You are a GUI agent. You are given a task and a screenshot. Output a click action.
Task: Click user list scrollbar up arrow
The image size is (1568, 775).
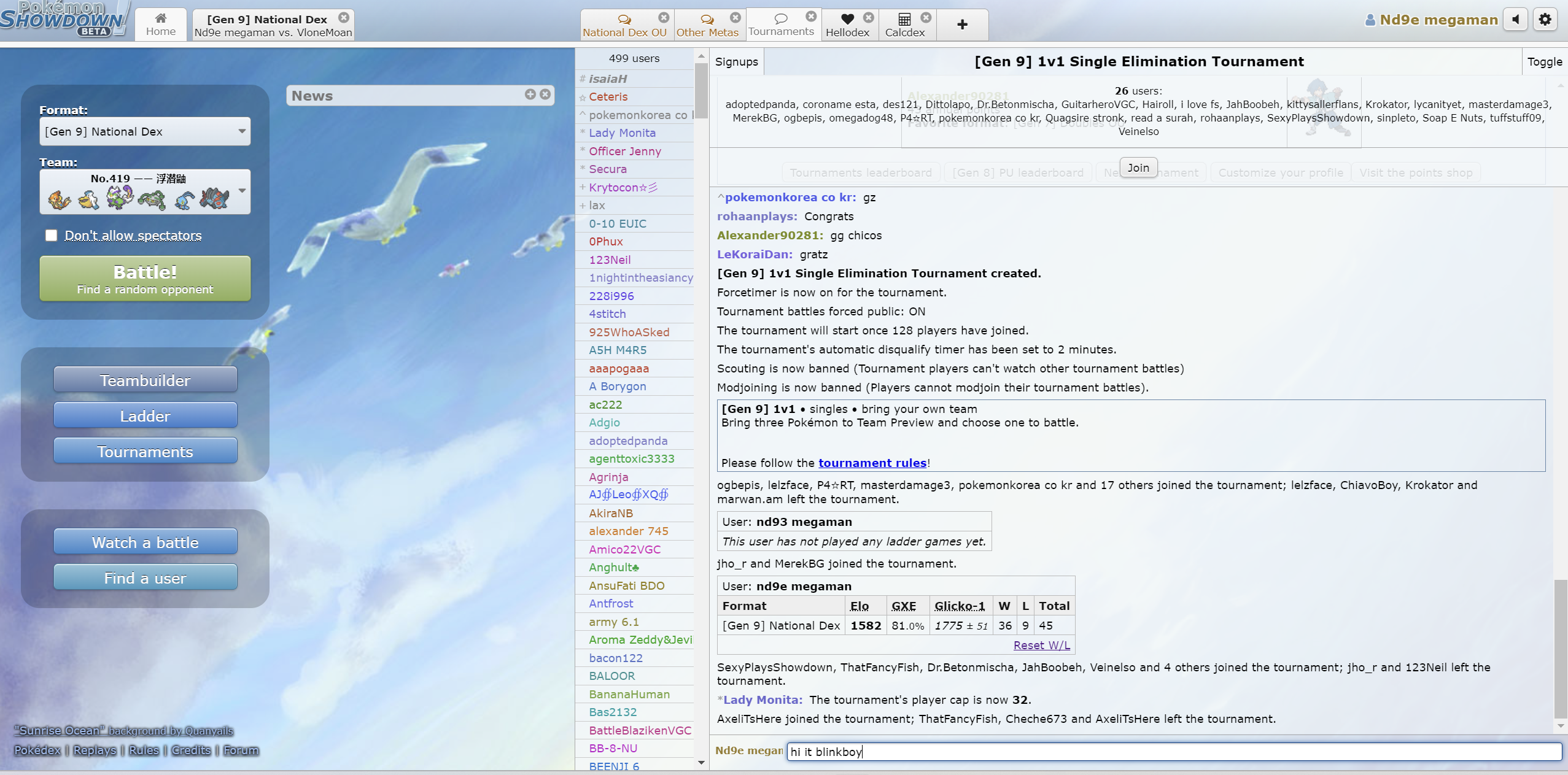tap(701, 56)
